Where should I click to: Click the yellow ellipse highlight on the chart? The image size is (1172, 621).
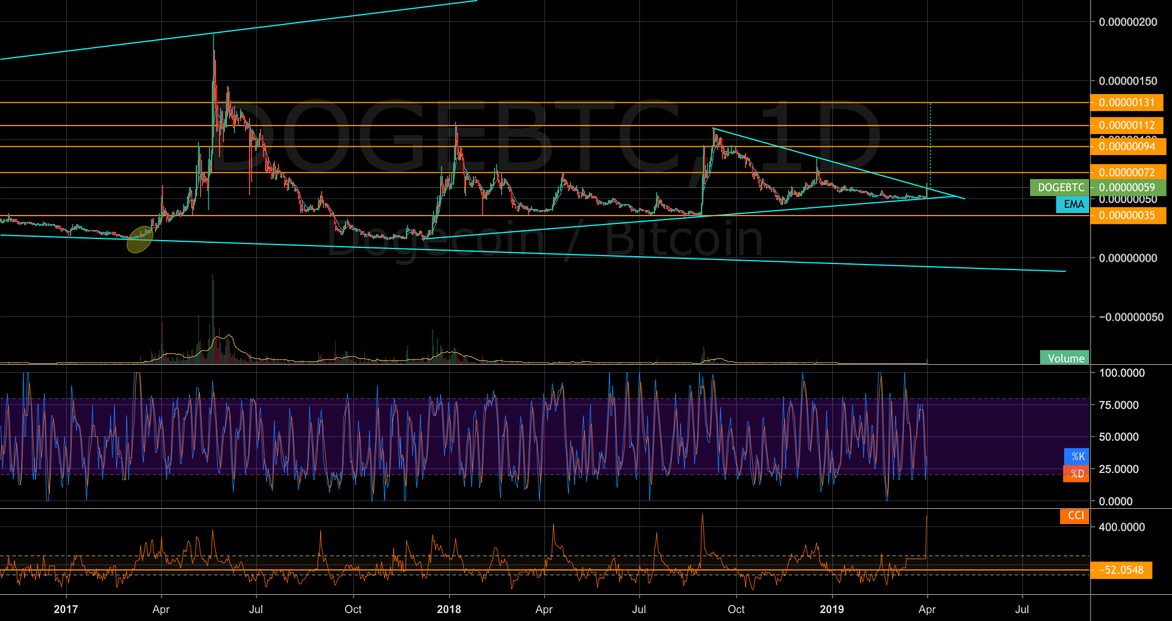pyautogui.click(x=141, y=239)
